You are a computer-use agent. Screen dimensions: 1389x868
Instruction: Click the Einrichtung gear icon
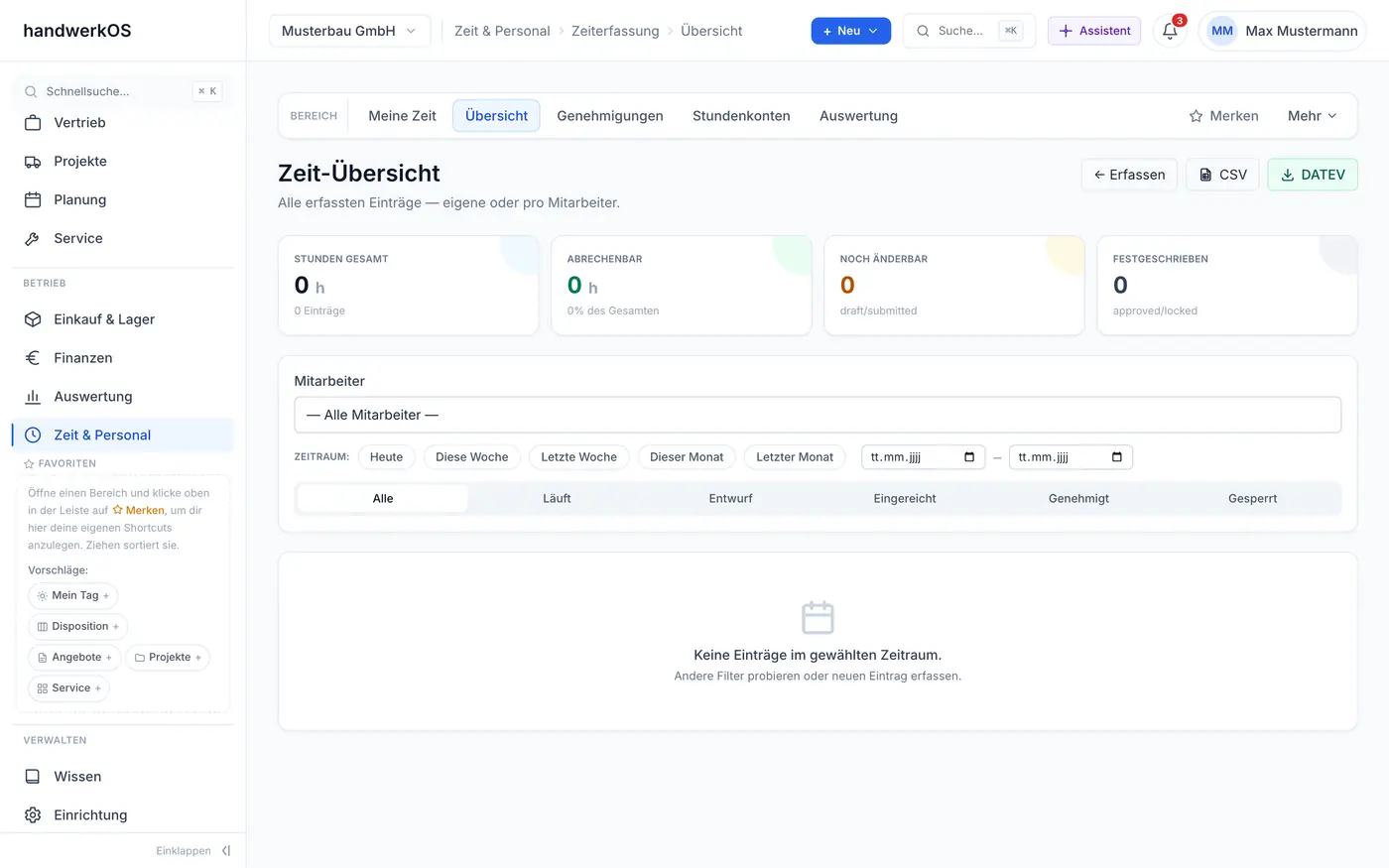pyautogui.click(x=33, y=815)
